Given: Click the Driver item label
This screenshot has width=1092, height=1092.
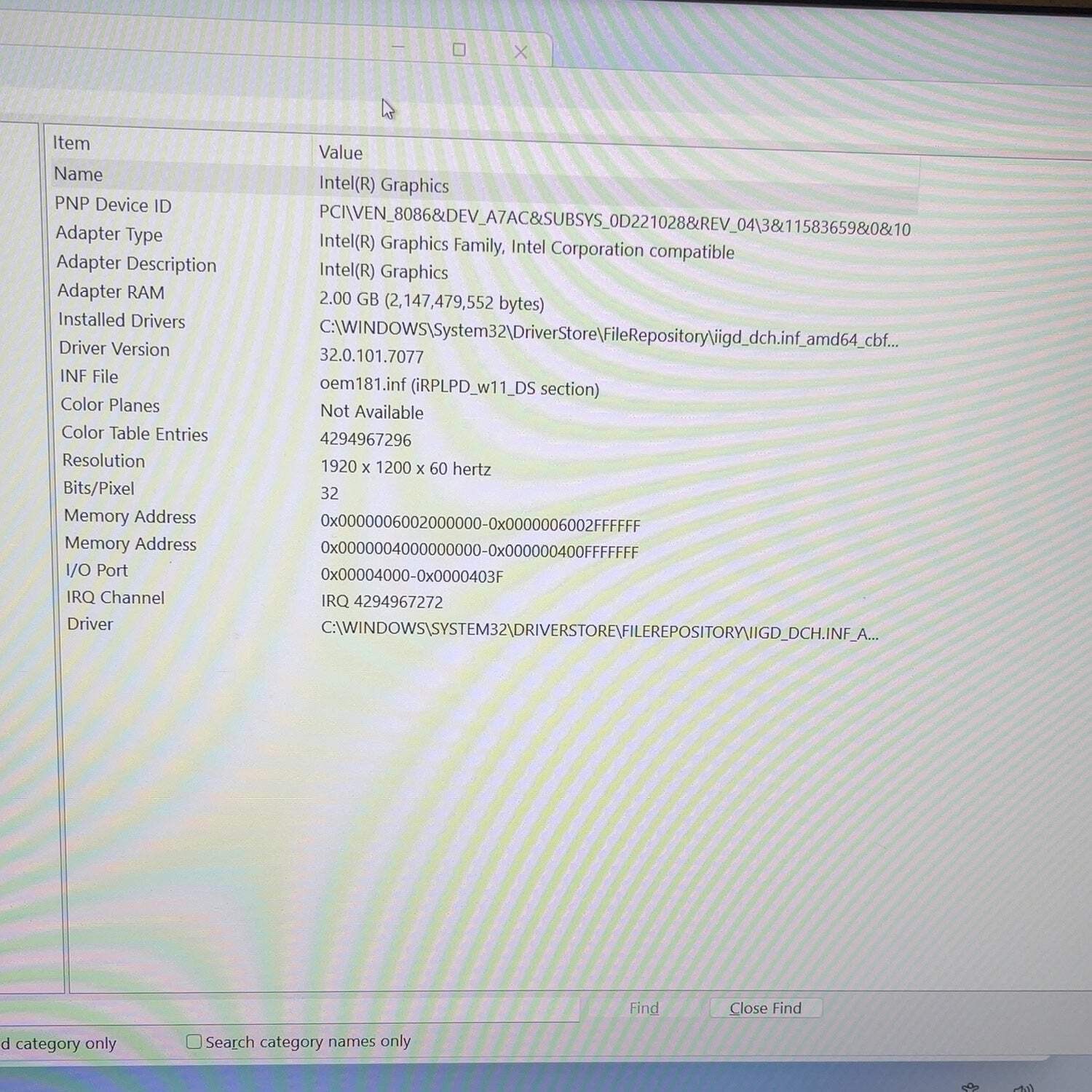Looking at the screenshot, I should (90, 624).
